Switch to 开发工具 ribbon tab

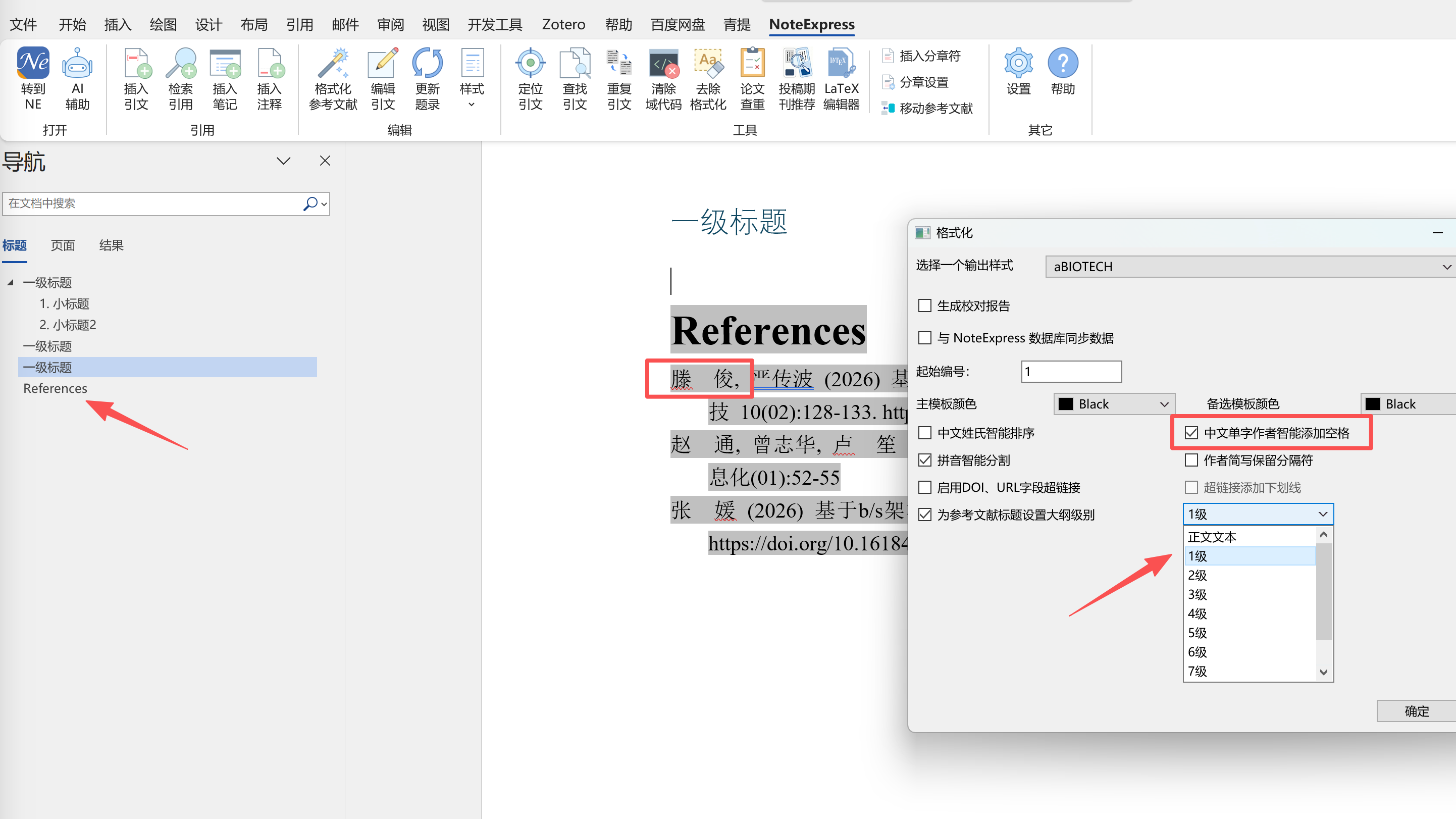(495, 24)
